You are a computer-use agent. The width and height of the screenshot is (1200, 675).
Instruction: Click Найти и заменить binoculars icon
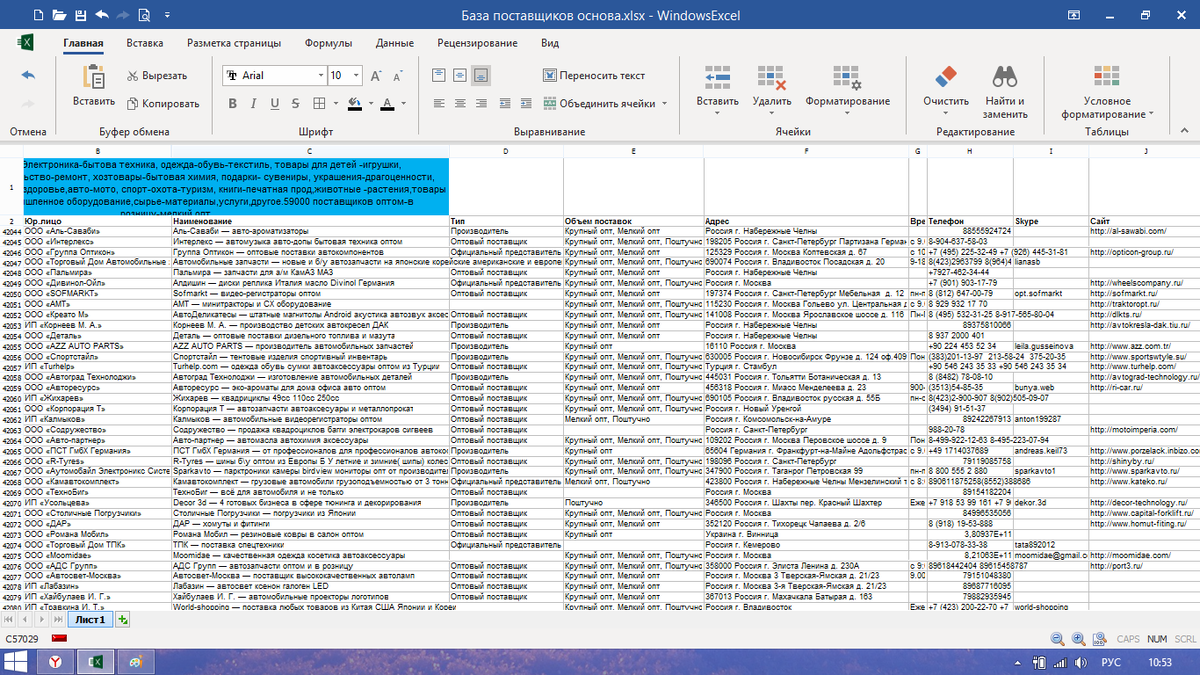[1005, 78]
